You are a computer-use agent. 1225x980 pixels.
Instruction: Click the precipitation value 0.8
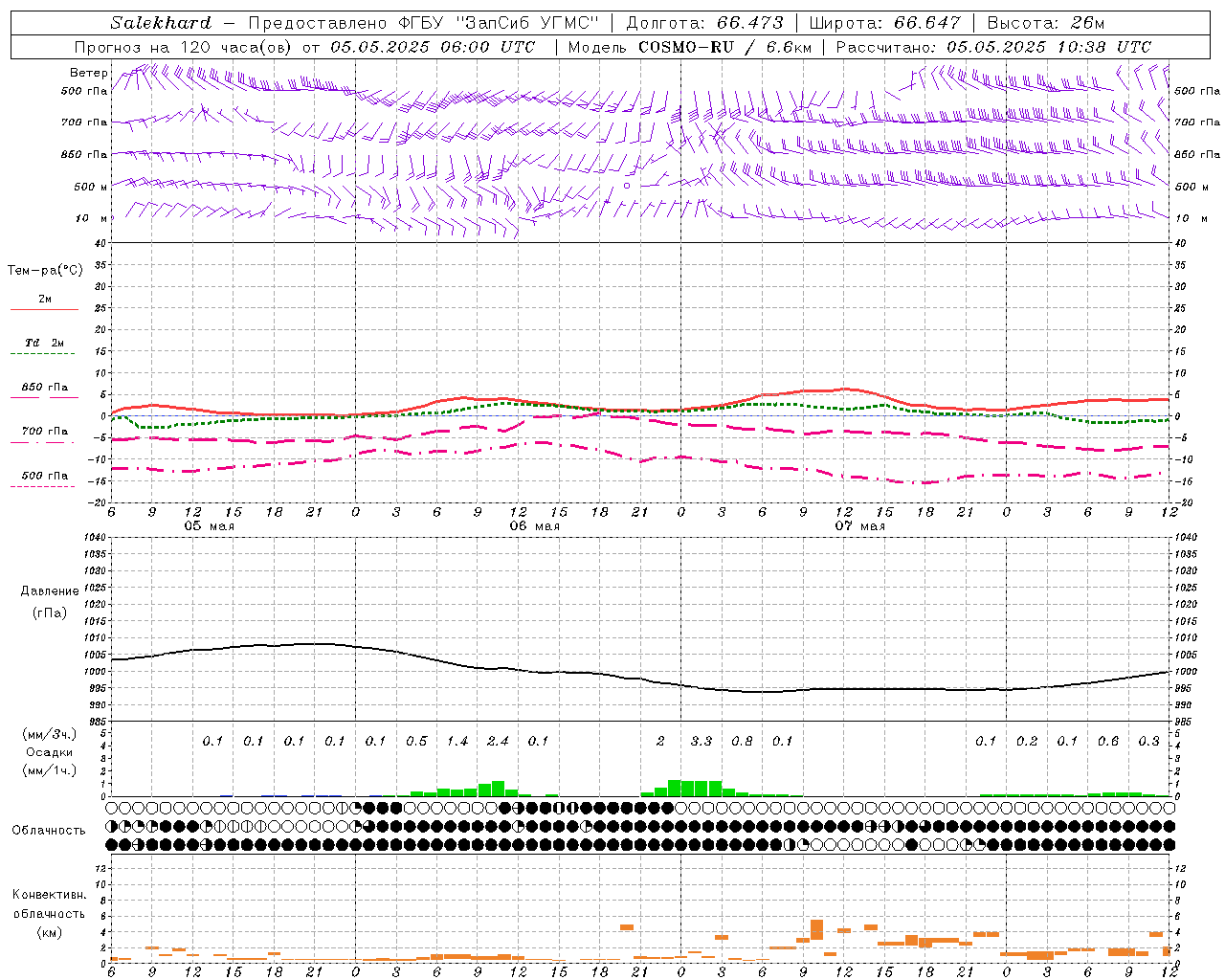pyautogui.click(x=742, y=741)
